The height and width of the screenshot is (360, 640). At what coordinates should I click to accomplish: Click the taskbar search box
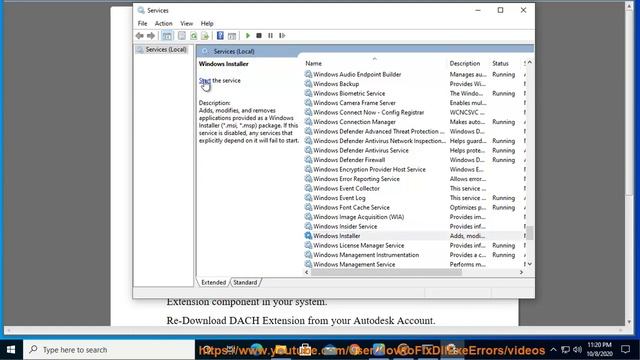[x=109, y=350]
